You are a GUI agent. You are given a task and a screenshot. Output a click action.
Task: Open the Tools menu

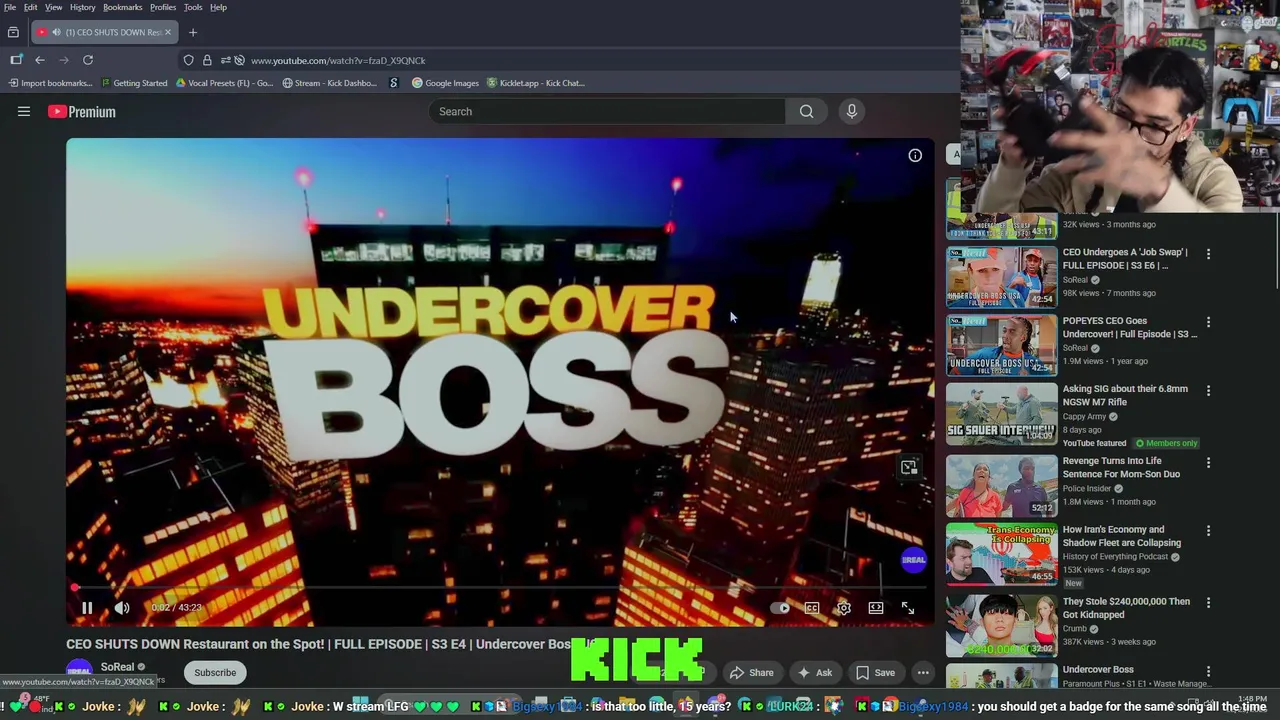point(193,7)
